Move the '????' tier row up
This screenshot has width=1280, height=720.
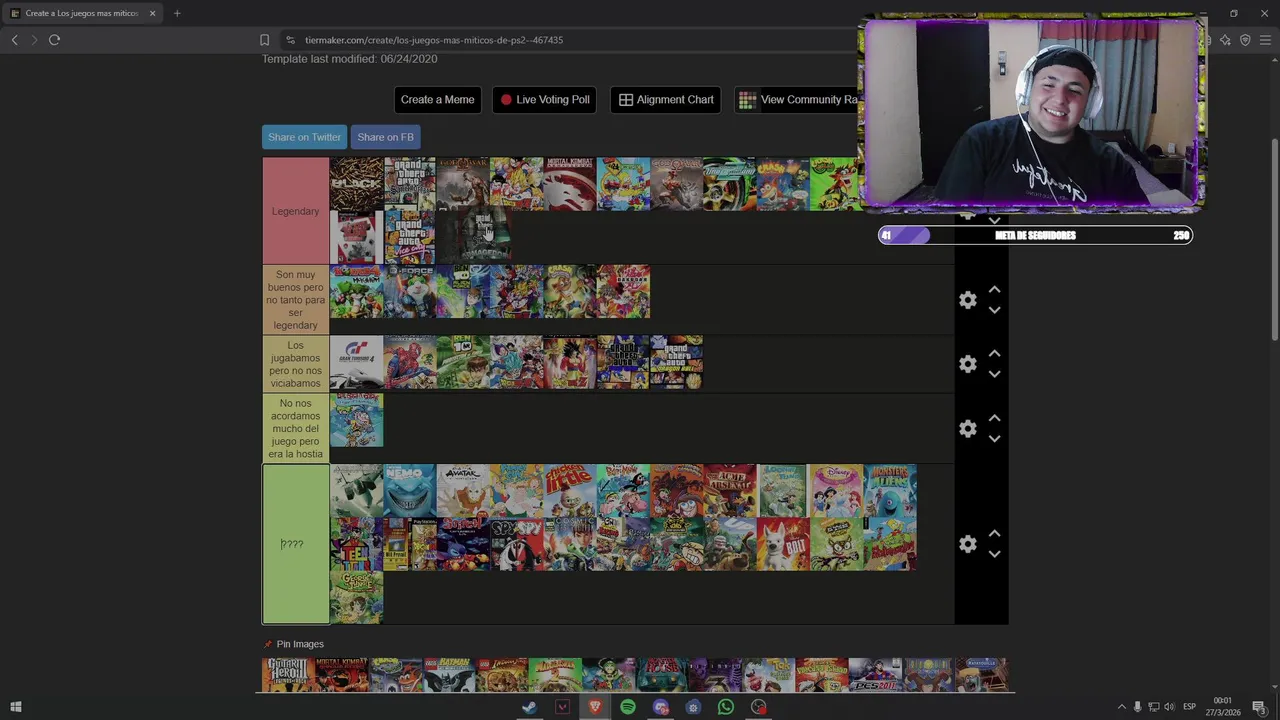coord(994,533)
